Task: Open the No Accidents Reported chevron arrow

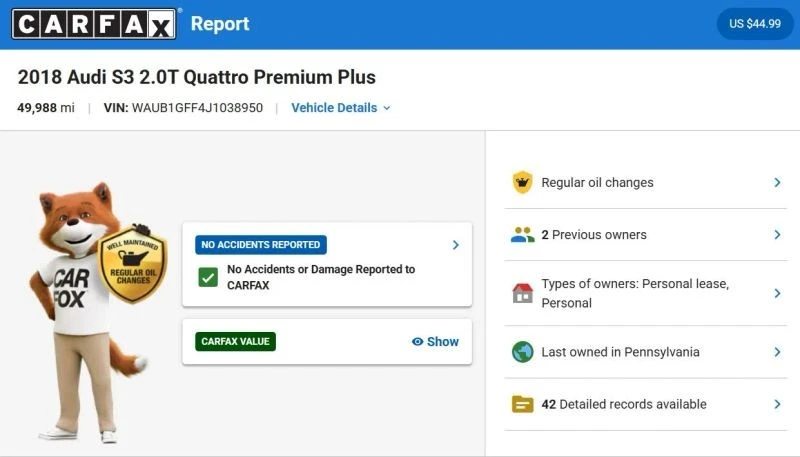Action: click(456, 245)
